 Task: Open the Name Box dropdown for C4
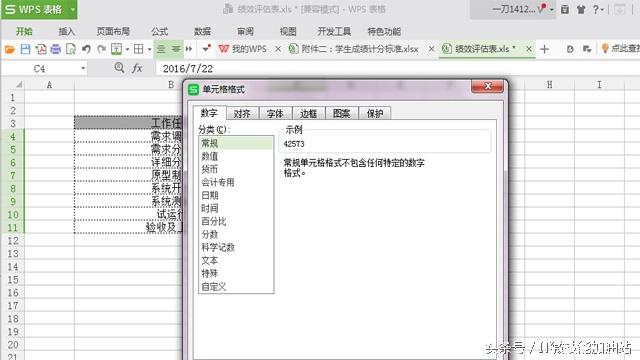click(83, 68)
